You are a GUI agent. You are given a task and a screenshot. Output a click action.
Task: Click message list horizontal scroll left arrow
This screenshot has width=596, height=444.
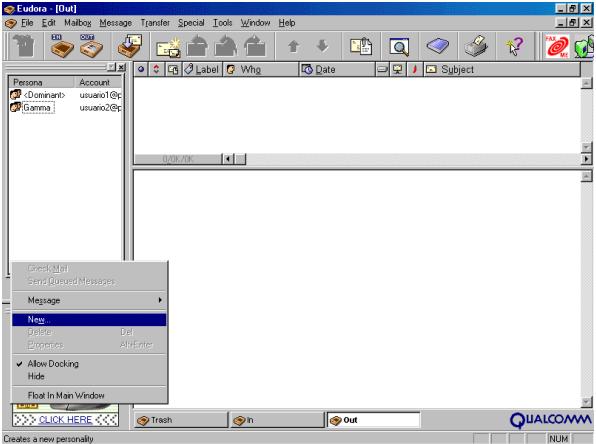pyautogui.click(x=228, y=159)
